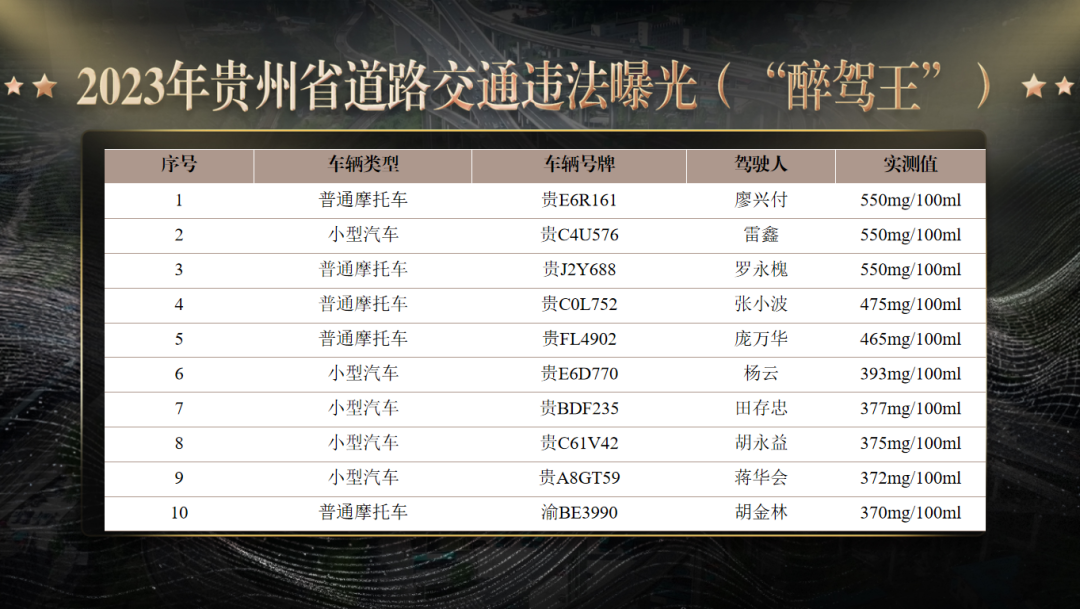
Task: Select plate number 渝BE3990
Action: (579, 513)
